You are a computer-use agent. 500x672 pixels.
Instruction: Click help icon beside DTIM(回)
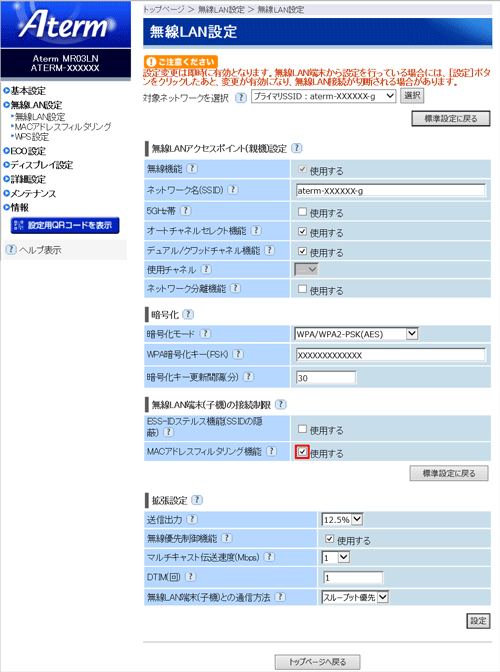(x=191, y=577)
